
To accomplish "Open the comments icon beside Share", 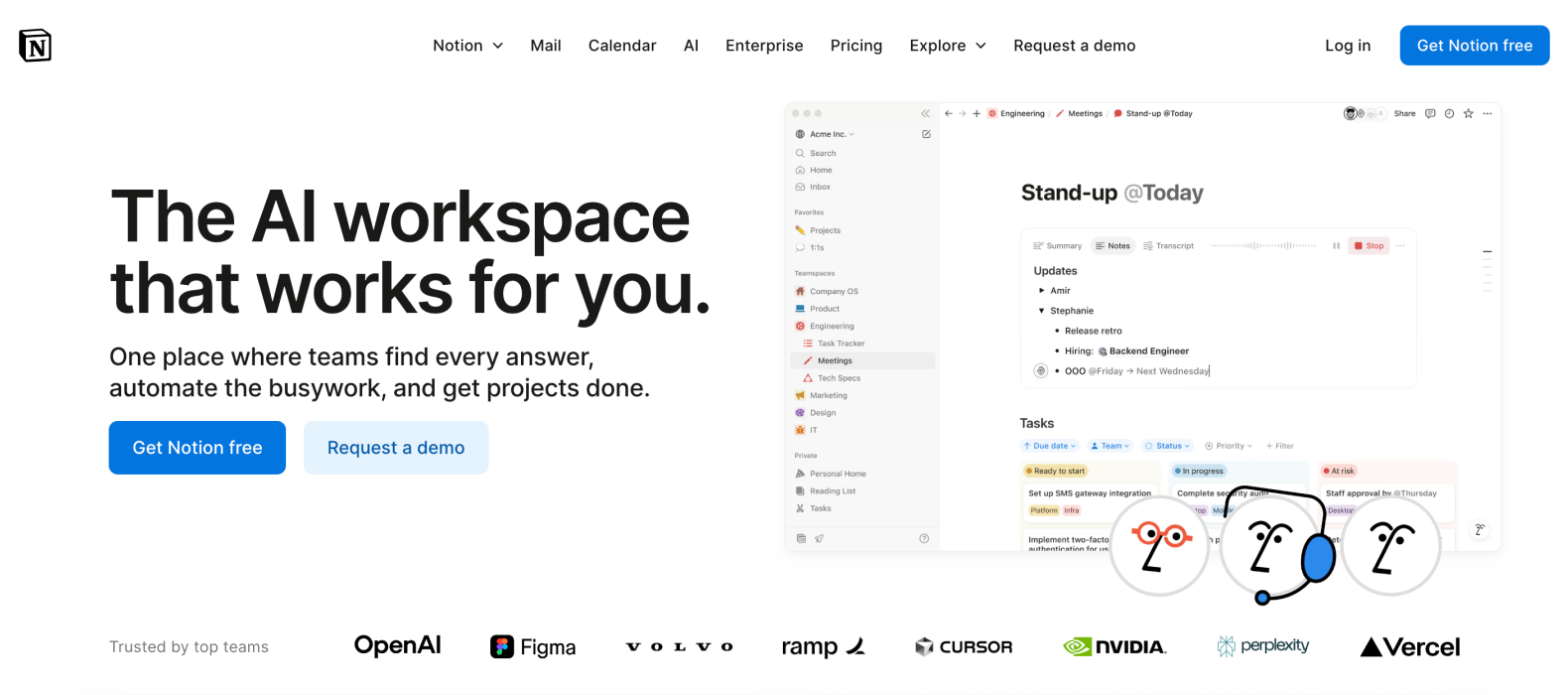I will (1430, 114).
